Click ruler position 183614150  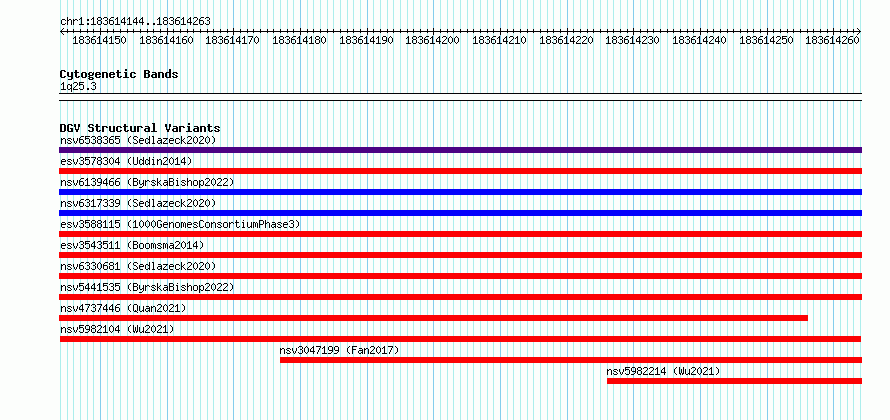(99, 40)
